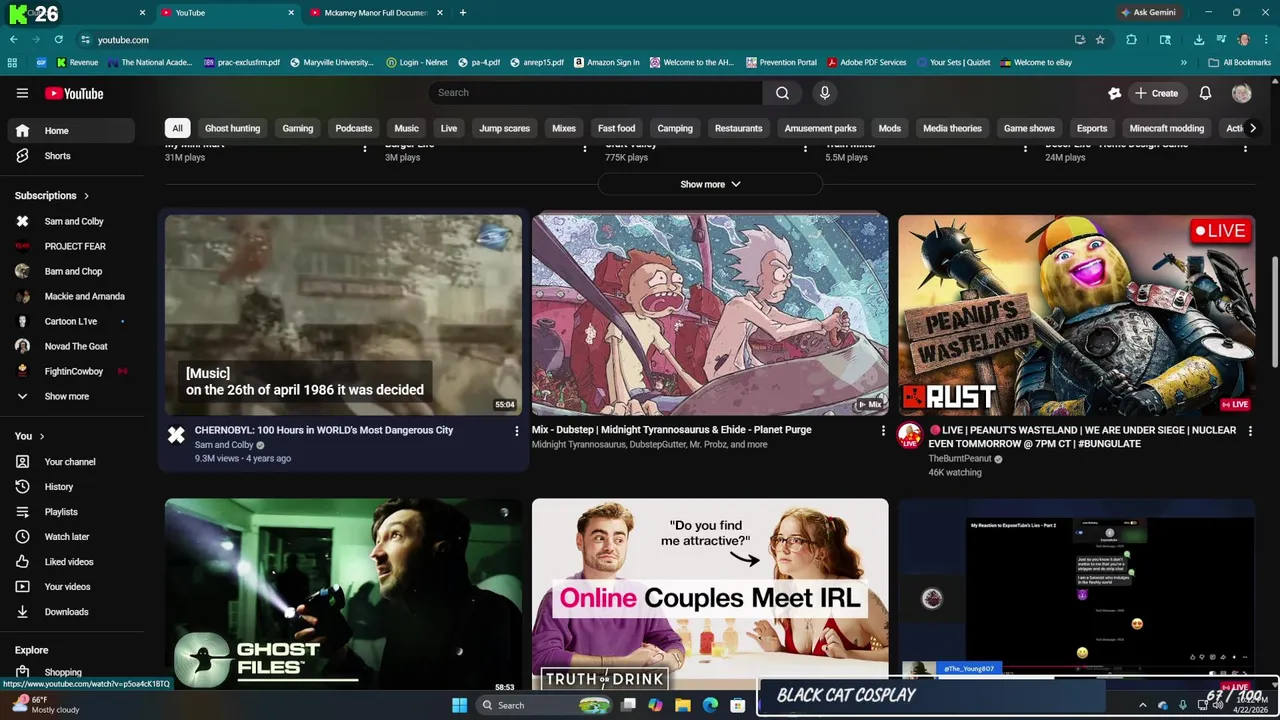This screenshot has width=1280, height=720.
Task: Select the All category chip
Action: tap(177, 128)
